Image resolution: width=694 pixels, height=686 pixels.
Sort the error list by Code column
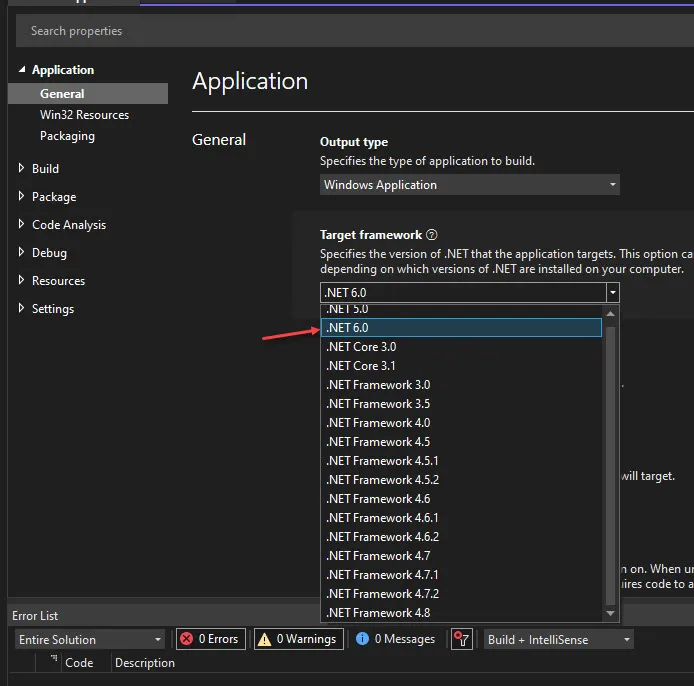79,663
